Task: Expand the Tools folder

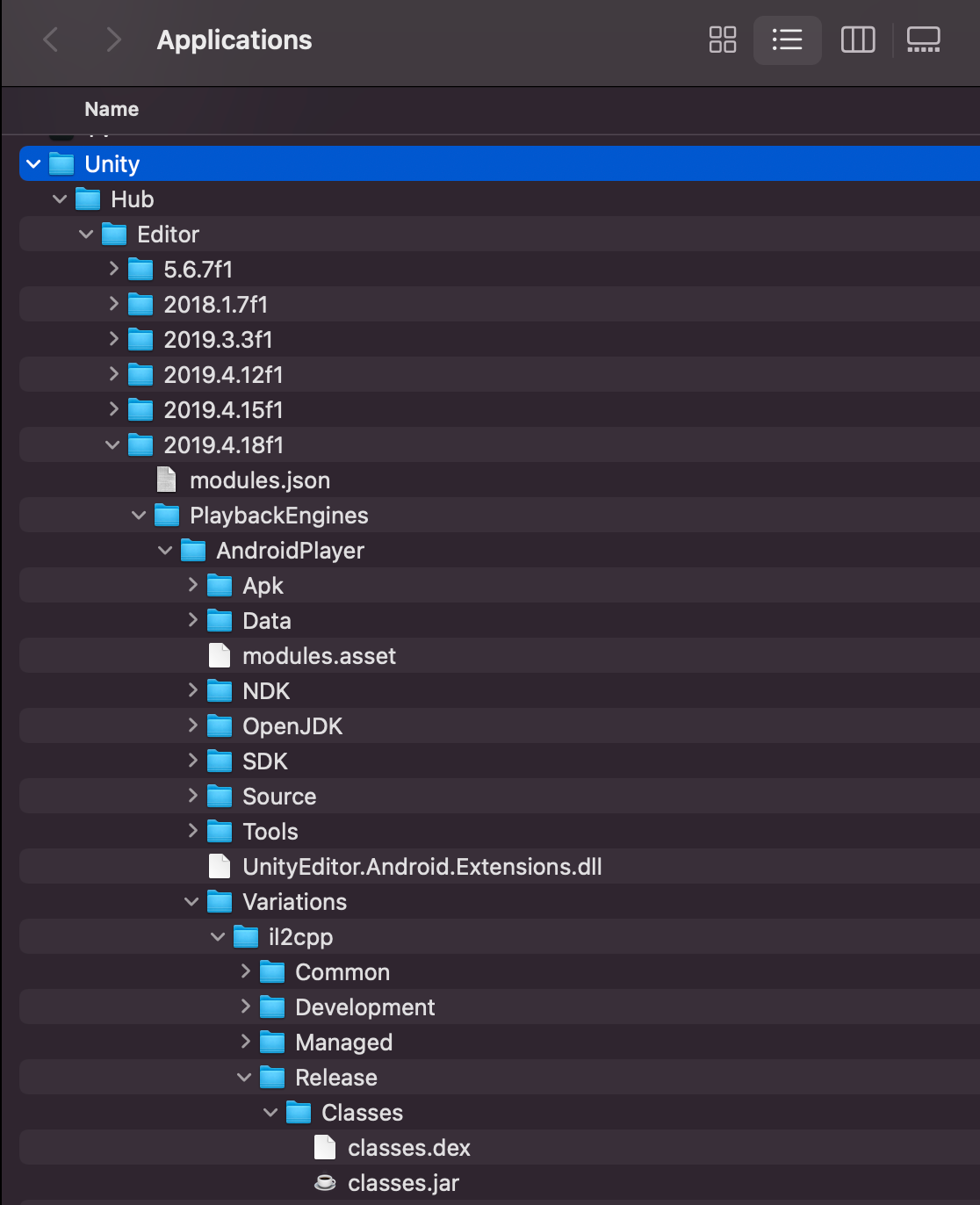Action: click(x=192, y=831)
